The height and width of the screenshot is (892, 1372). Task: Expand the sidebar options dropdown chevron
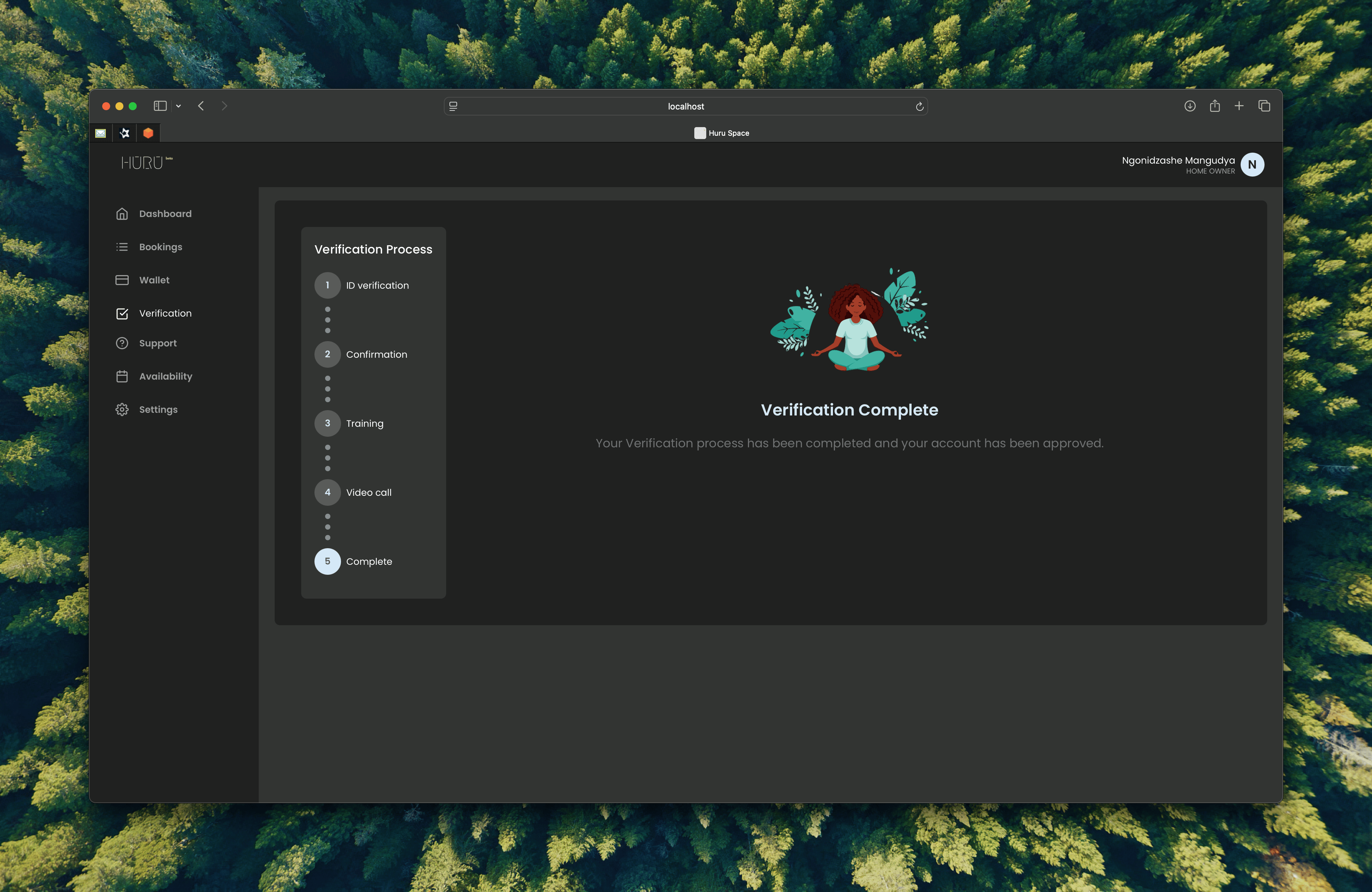(x=179, y=106)
